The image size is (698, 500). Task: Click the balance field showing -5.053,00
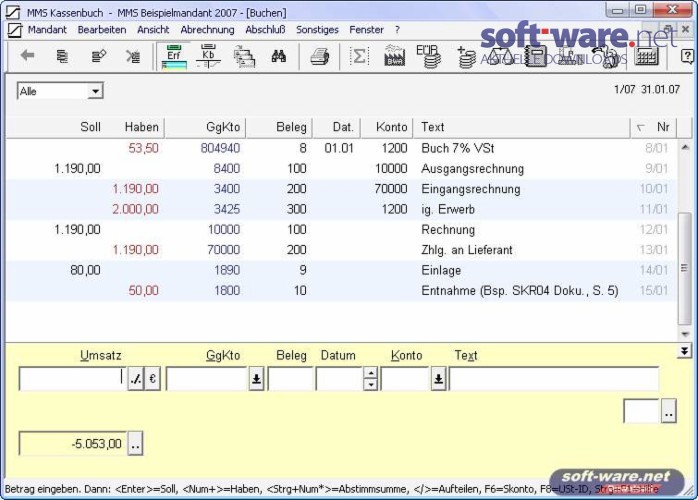[x=73, y=443]
